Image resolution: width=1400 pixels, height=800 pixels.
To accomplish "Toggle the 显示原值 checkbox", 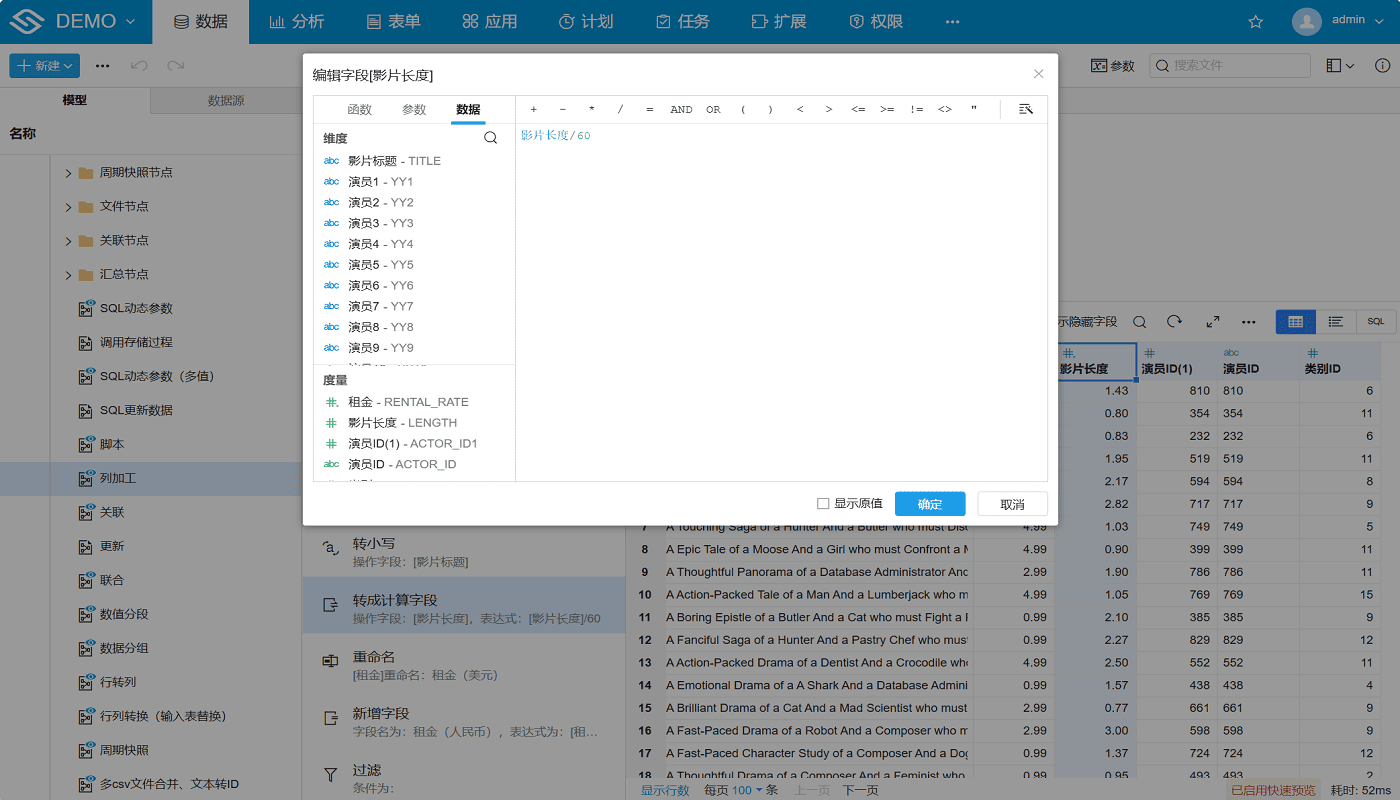I will pos(823,504).
